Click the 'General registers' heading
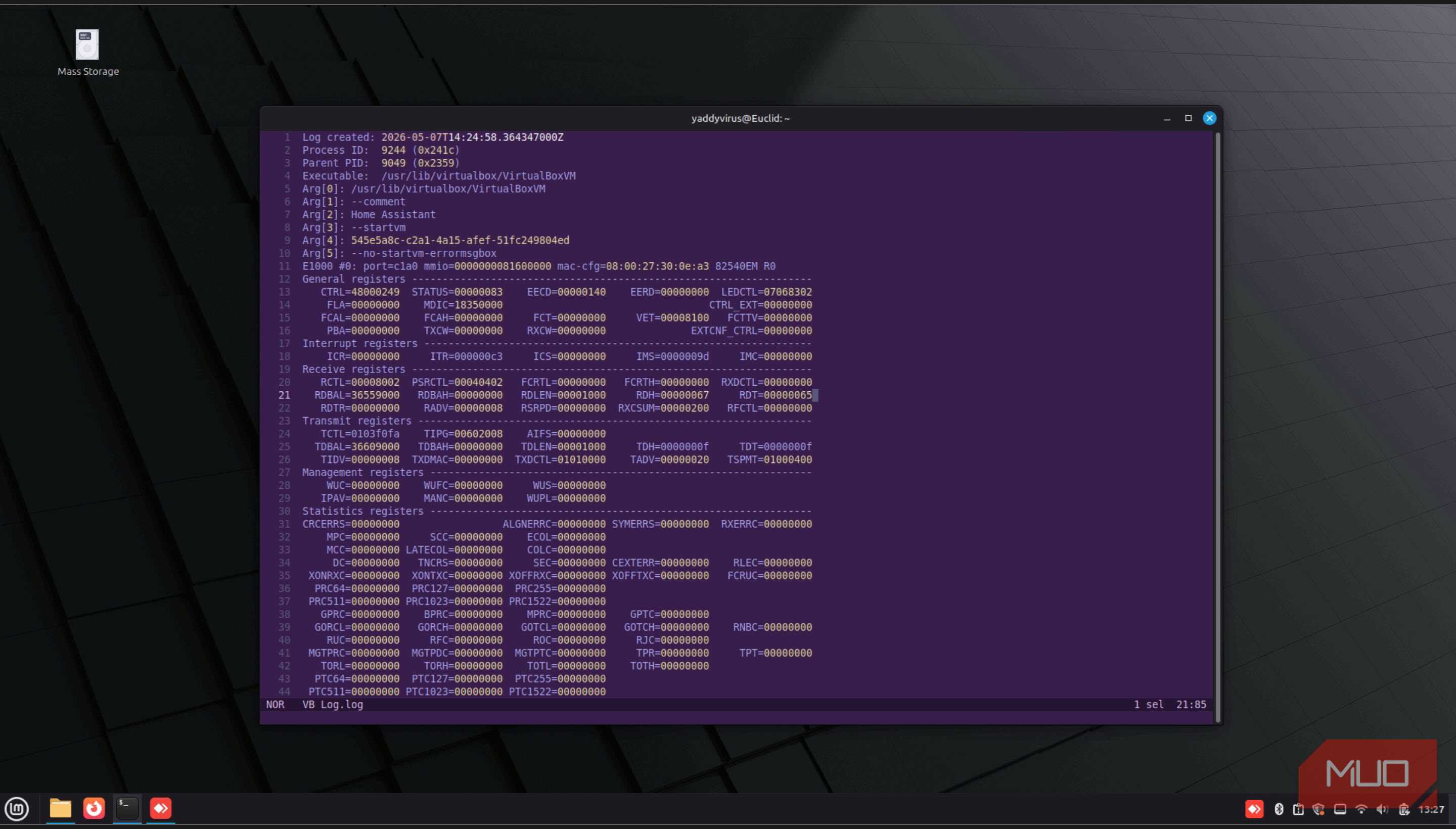 (x=353, y=279)
